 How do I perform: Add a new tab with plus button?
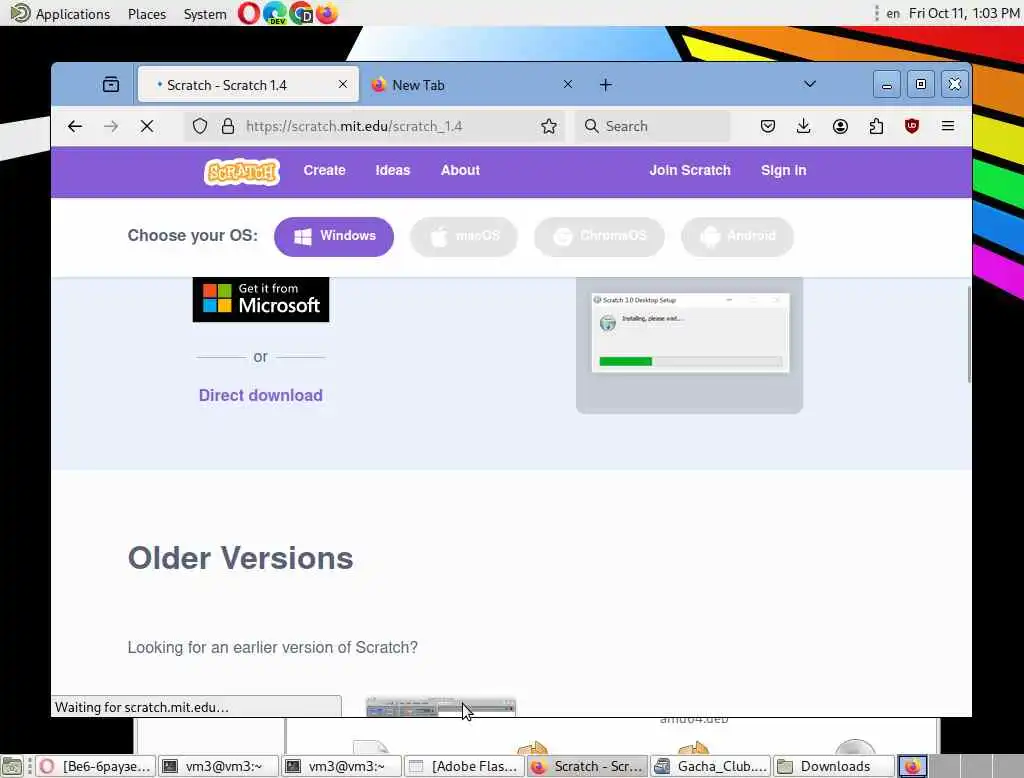point(606,85)
